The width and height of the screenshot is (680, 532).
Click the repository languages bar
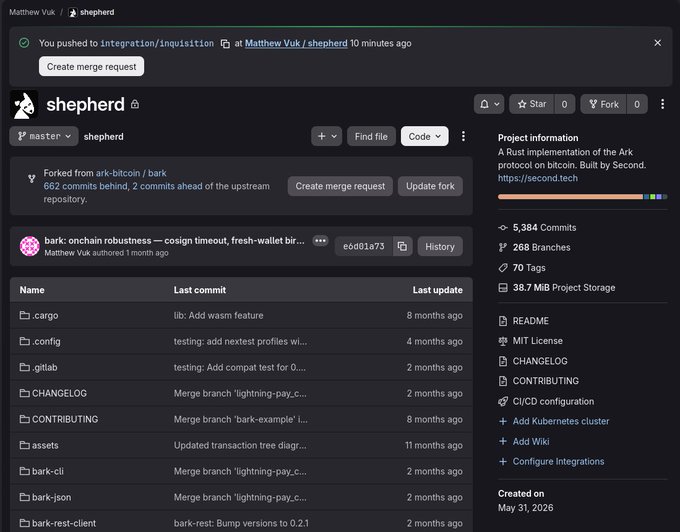[x=582, y=197]
